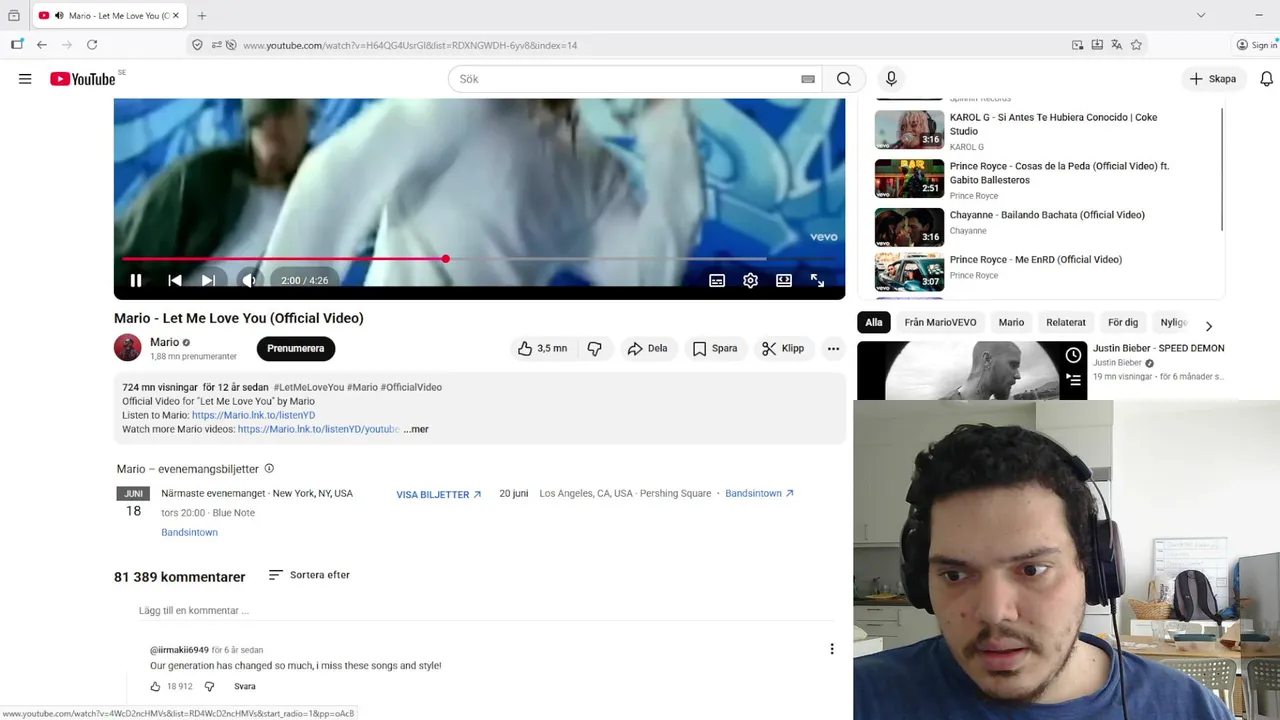The width and height of the screenshot is (1280, 720).
Task: Expand description with ...mer
Action: [x=416, y=429]
